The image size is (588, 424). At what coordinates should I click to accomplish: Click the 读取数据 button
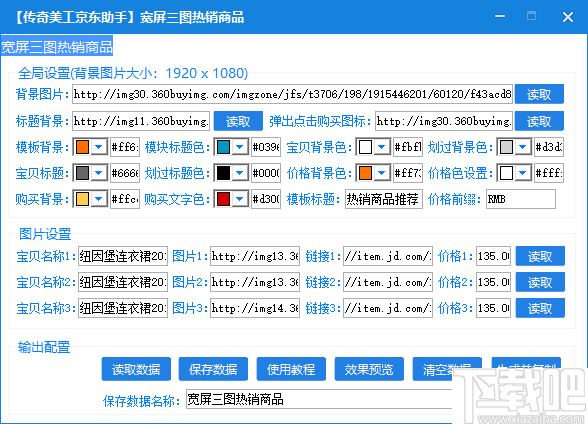point(136,369)
